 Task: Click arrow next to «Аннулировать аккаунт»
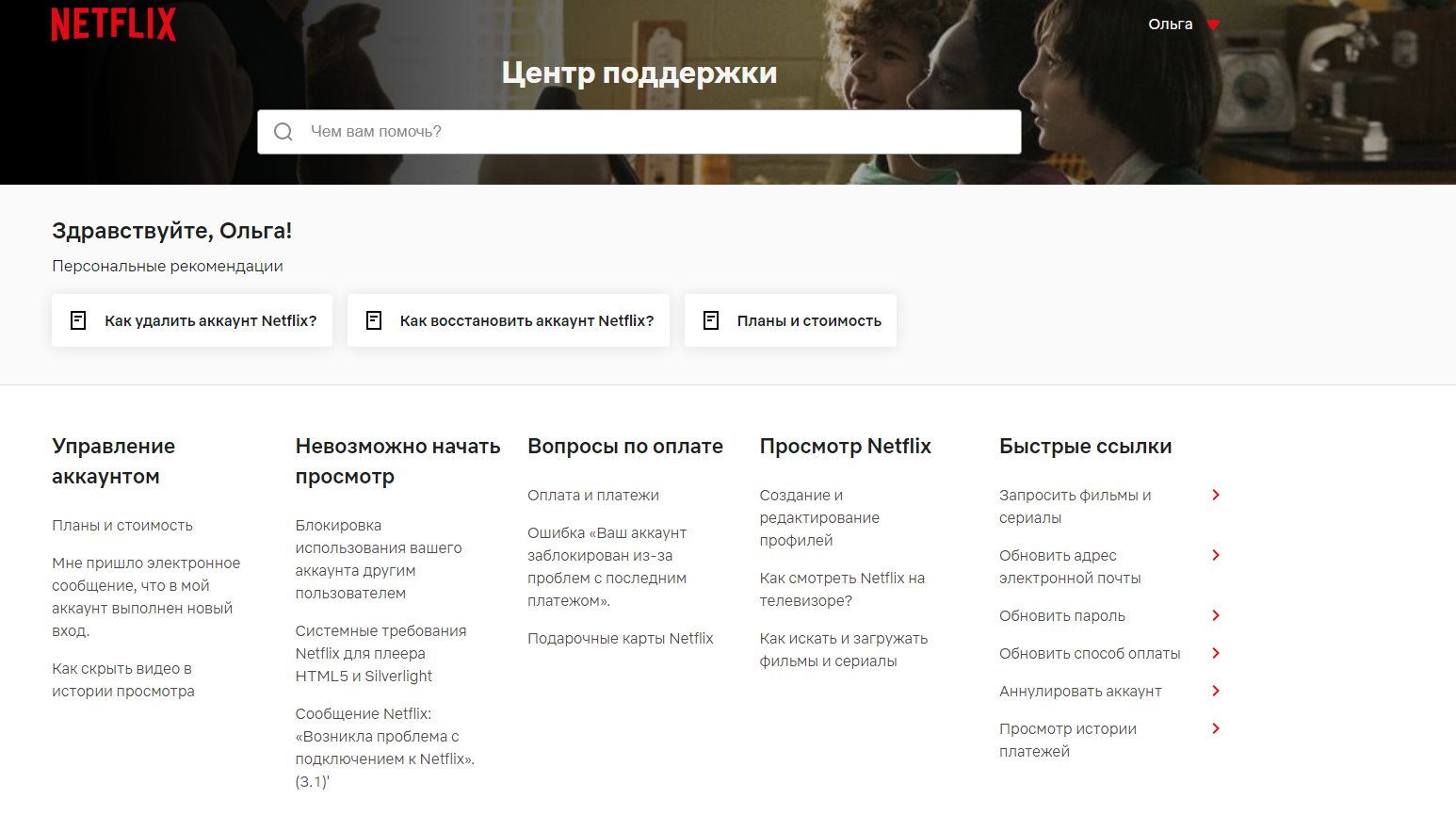pos(1216,691)
